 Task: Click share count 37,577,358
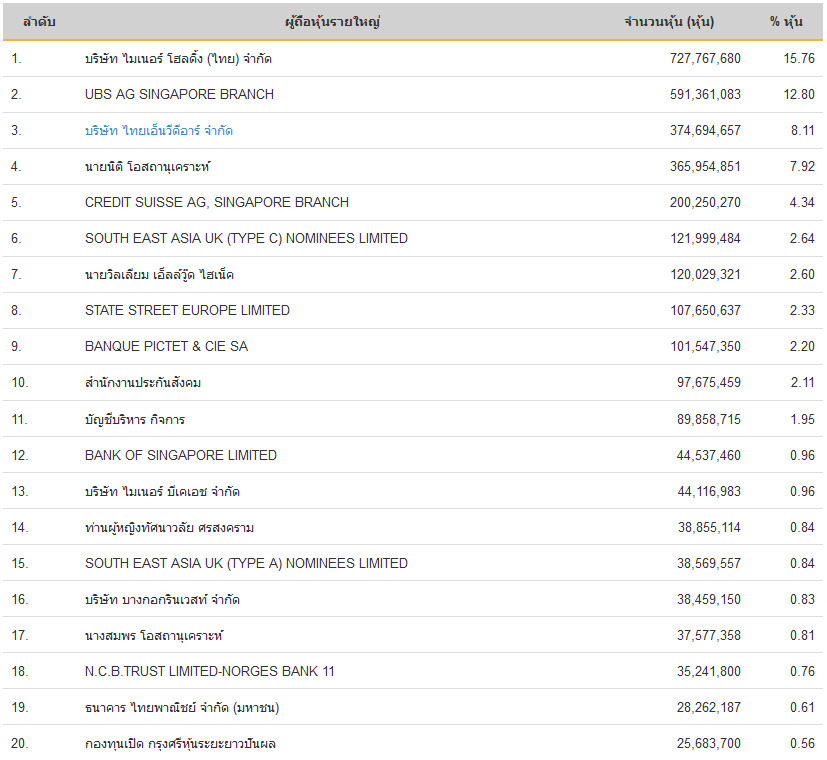[x=709, y=636]
